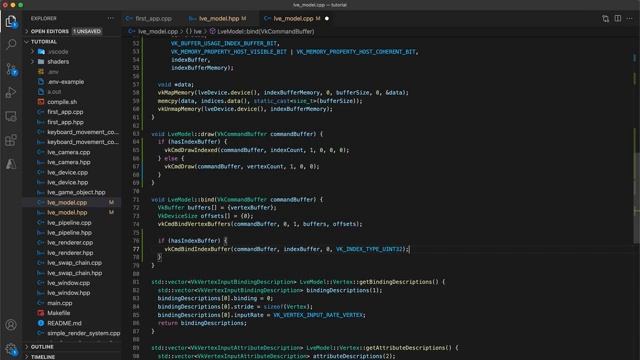This screenshot has height=360, width=640.
Task: Click line number 77 in gutter
Action: coord(136,249)
